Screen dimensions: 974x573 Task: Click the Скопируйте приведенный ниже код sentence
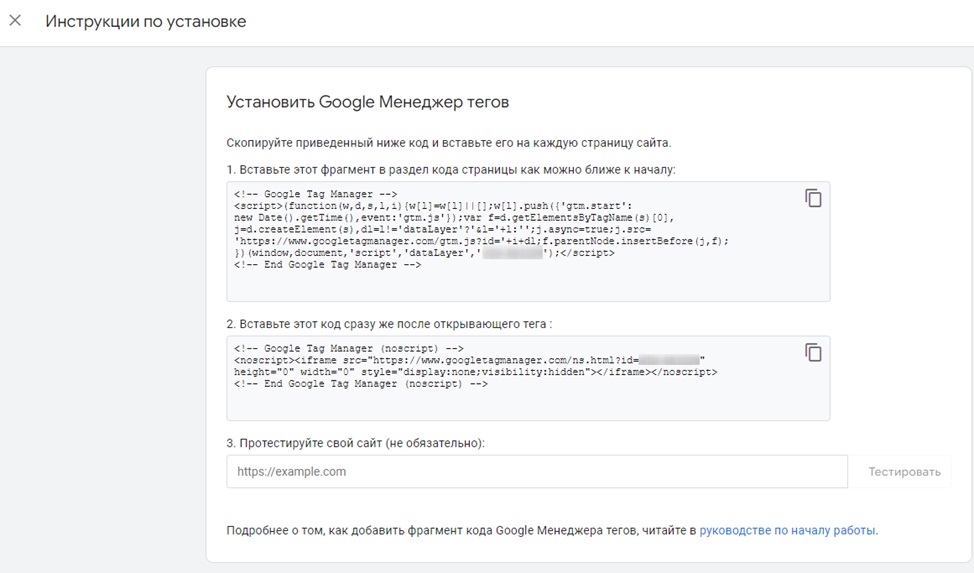click(x=448, y=143)
